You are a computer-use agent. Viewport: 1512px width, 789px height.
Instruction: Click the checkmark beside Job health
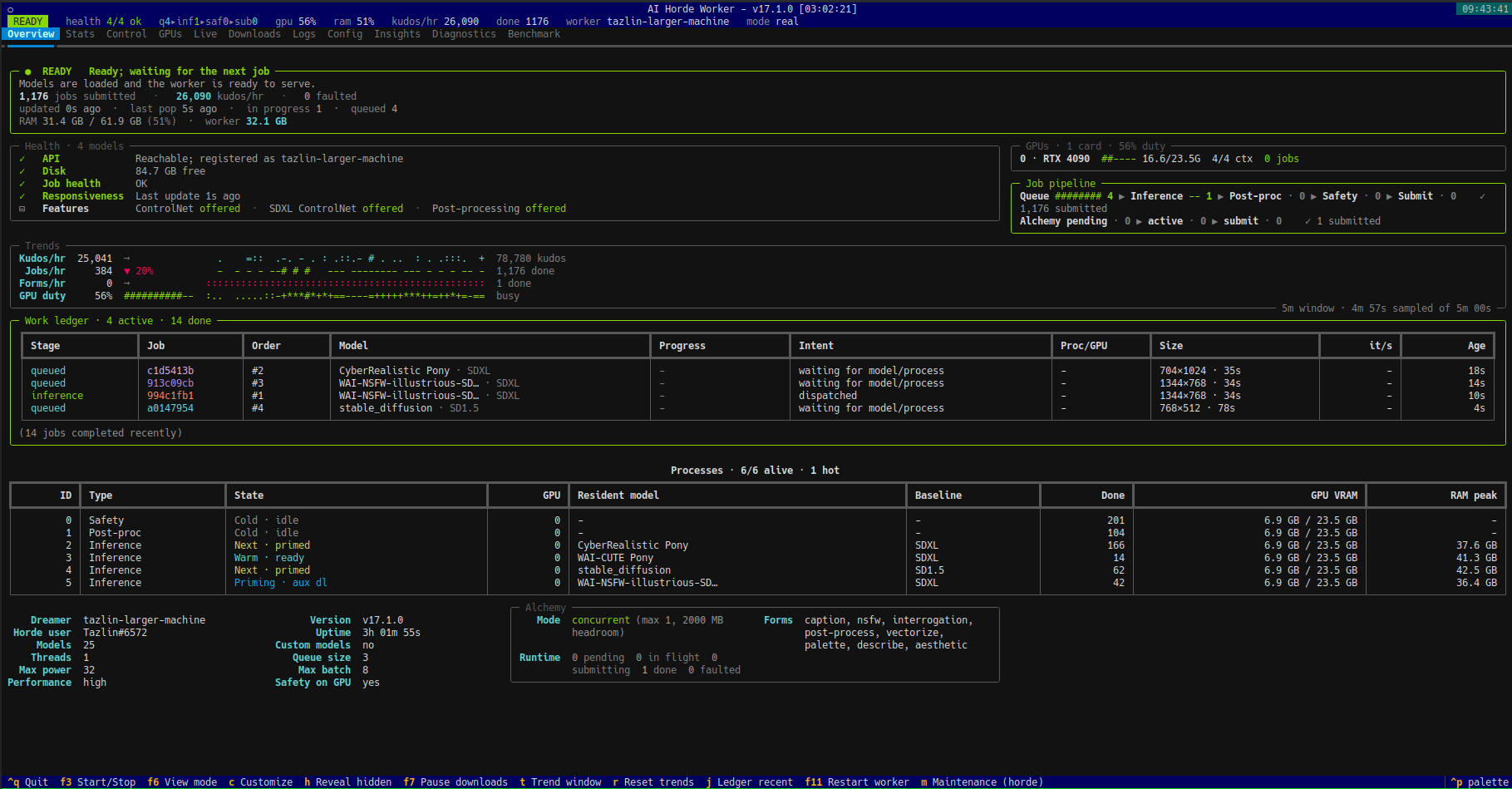click(x=22, y=184)
